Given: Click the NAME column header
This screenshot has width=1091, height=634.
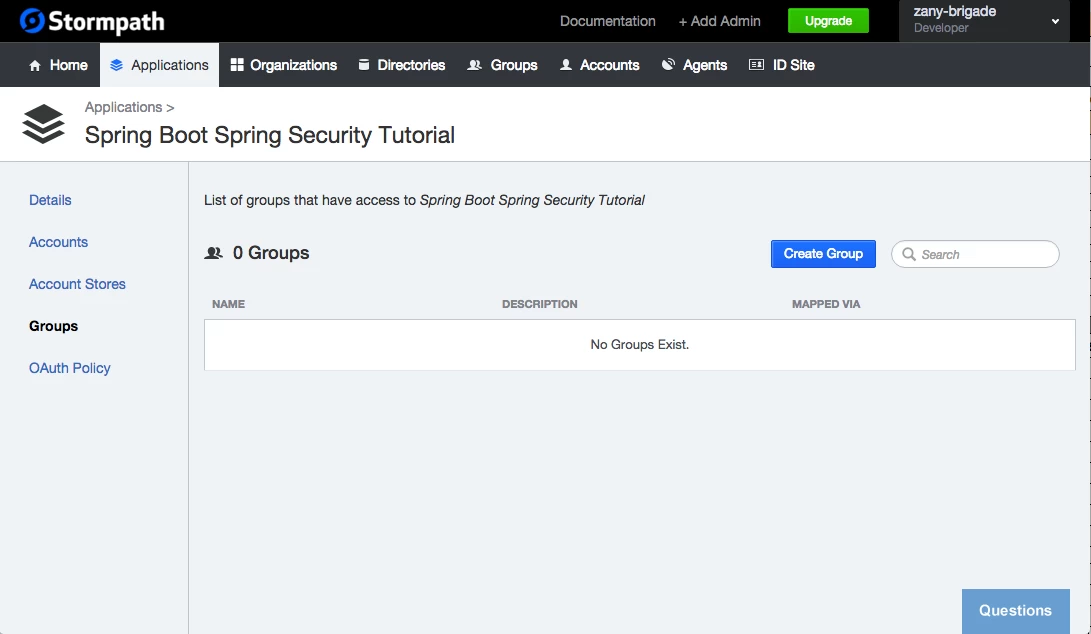Looking at the screenshot, I should [228, 304].
